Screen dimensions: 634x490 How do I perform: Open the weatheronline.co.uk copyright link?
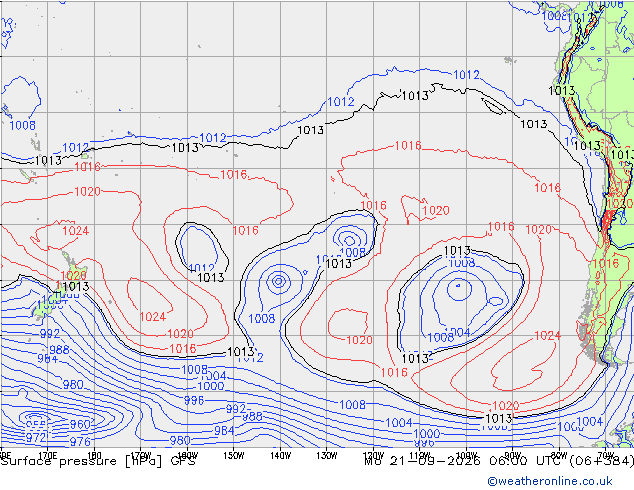click(549, 481)
